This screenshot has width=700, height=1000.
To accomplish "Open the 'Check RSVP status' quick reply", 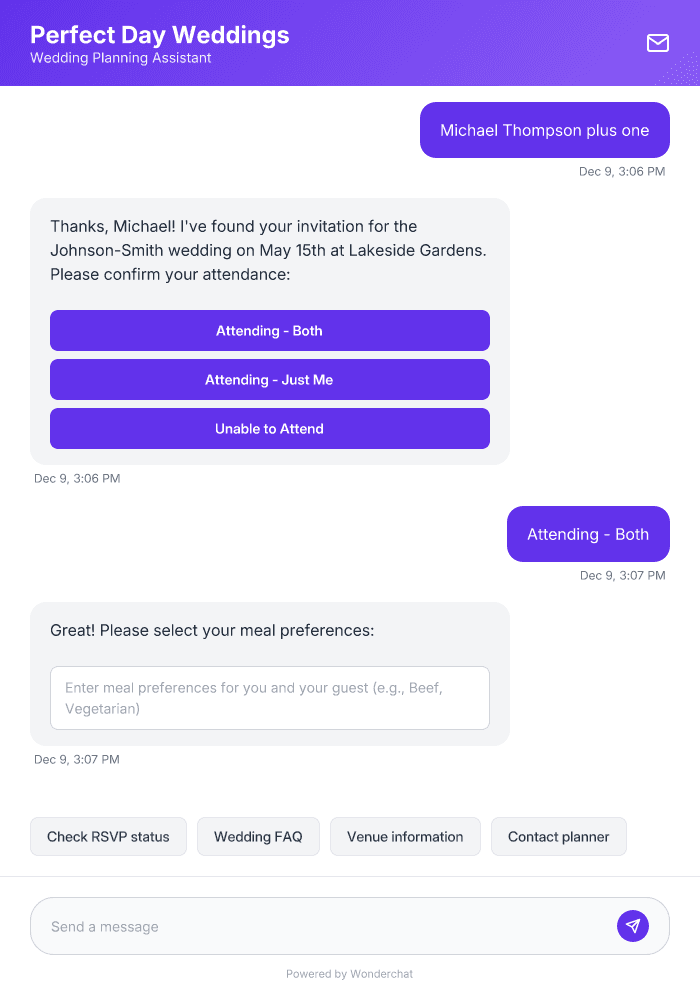I will pyautogui.click(x=108, y=836).
